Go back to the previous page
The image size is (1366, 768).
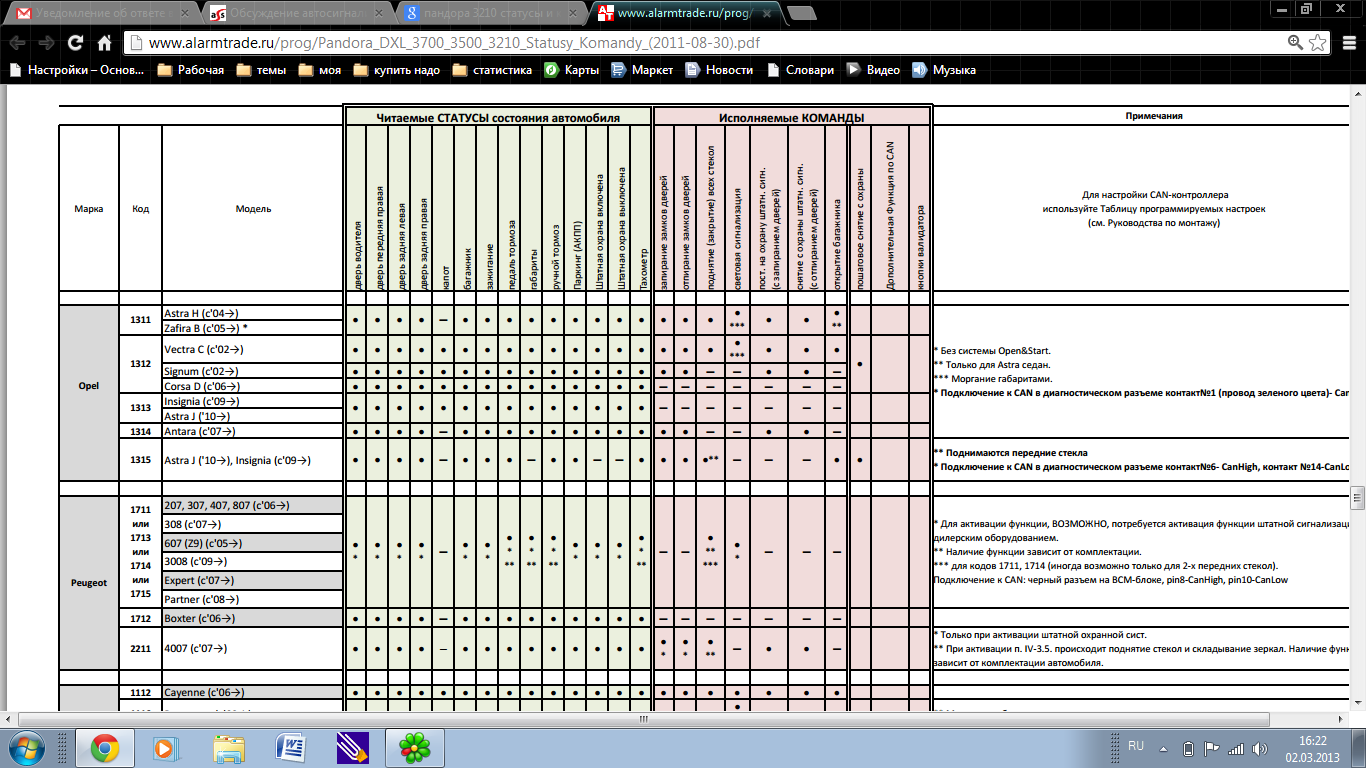(18, 43)
